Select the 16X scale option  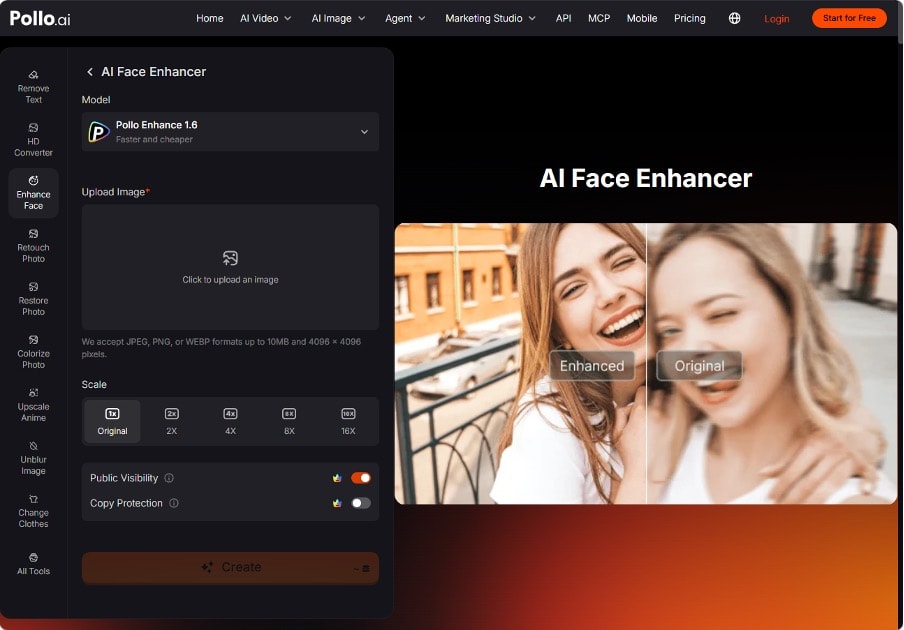click(x=348, y=421)
